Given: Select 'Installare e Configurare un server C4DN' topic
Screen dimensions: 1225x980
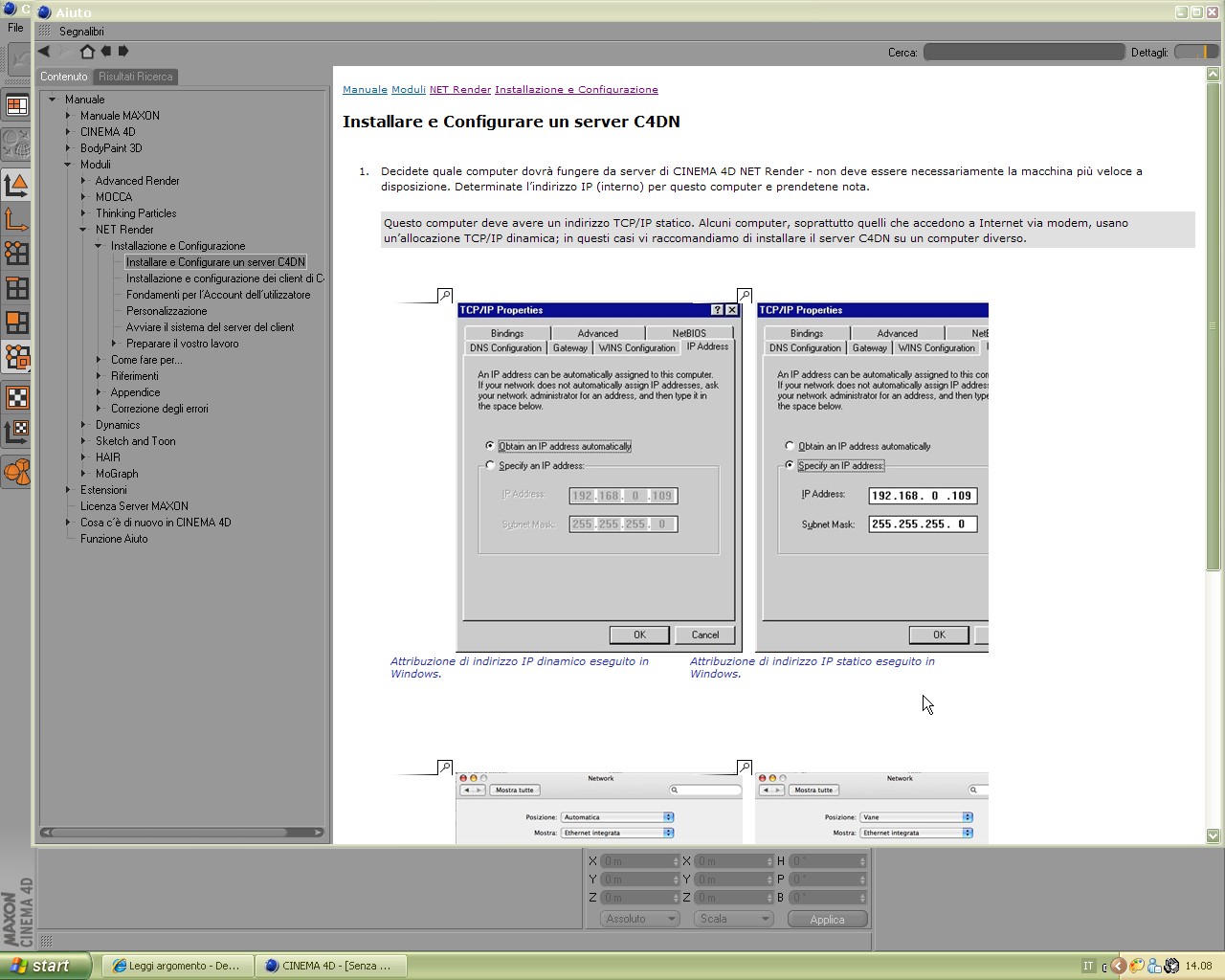Looking at the screenshot, I should tap(215, 262).
